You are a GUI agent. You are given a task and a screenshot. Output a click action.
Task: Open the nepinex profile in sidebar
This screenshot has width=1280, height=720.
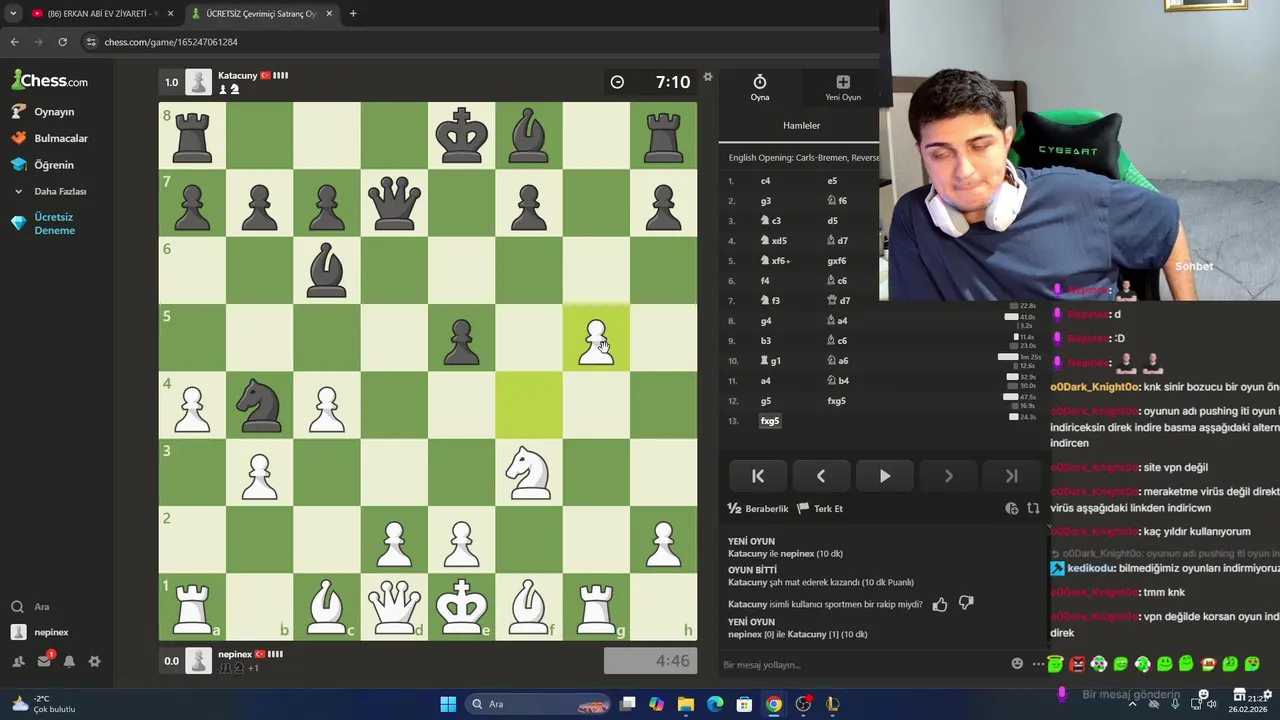40,632
